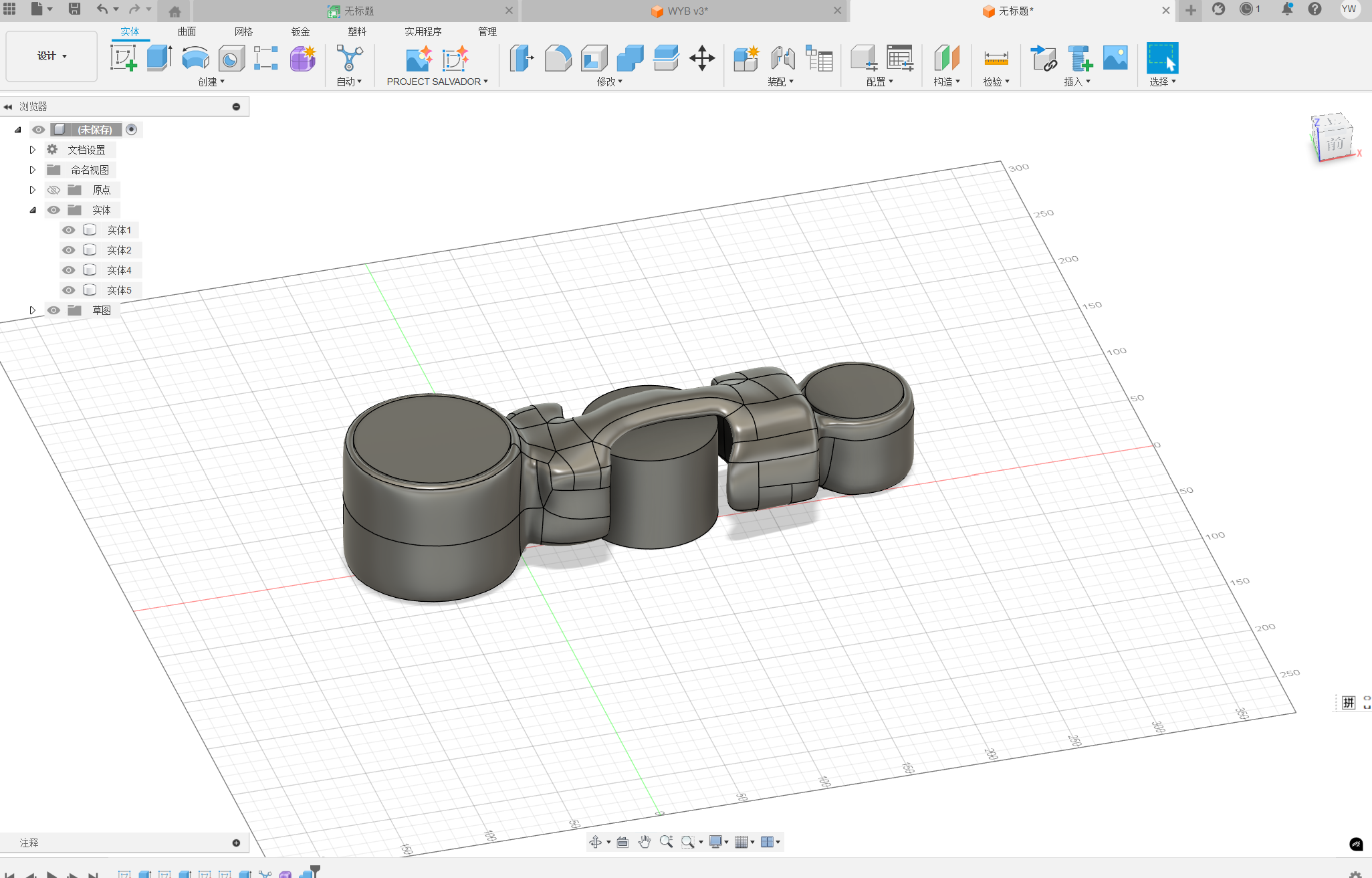Screen dimensions: 1372x878
Task: Toggle visibility of the 草图 folder
Action: pyautogui.click(x=54, y=310)
